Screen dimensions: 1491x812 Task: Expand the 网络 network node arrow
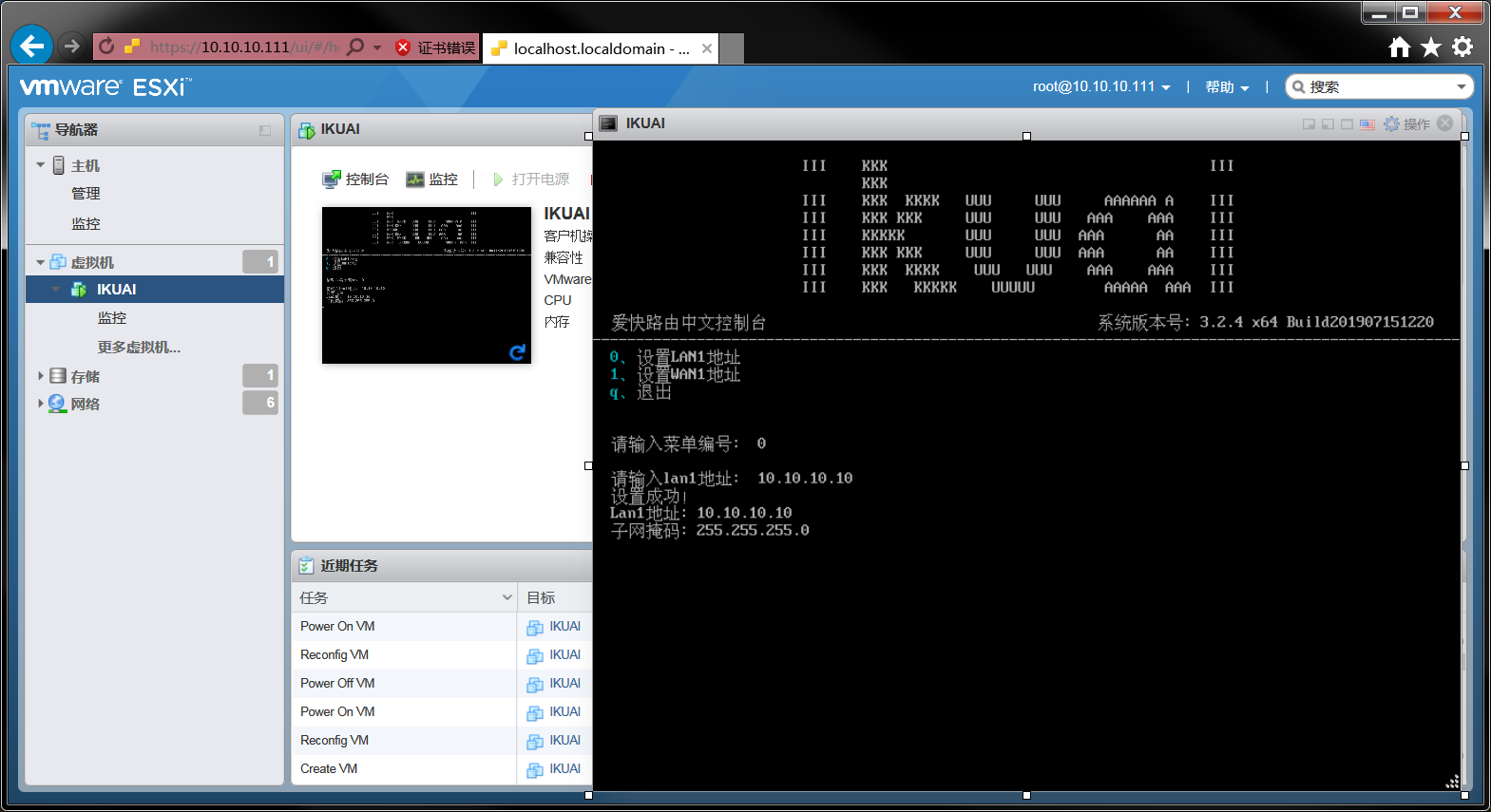pos(41,404)
